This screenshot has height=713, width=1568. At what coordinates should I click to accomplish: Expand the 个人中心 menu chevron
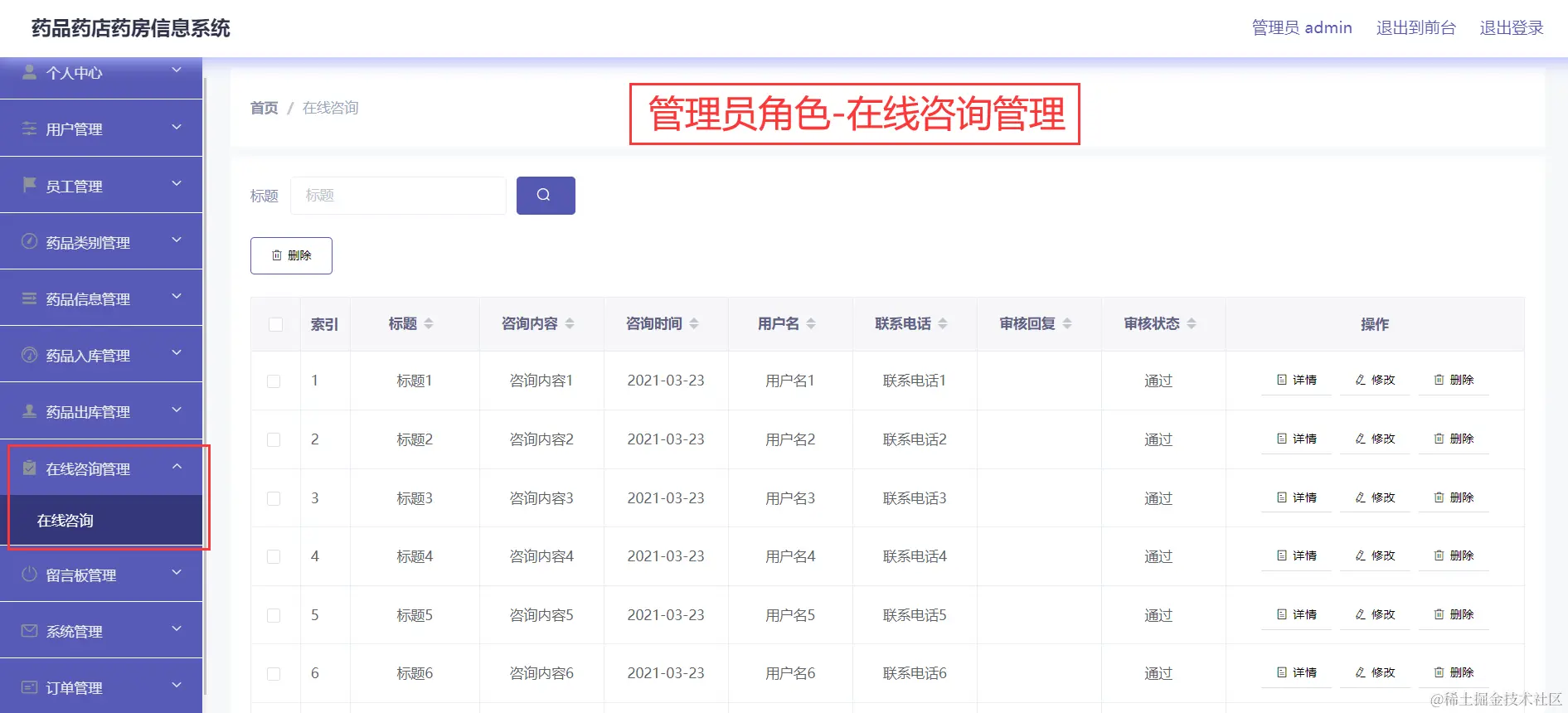[177, 71]
